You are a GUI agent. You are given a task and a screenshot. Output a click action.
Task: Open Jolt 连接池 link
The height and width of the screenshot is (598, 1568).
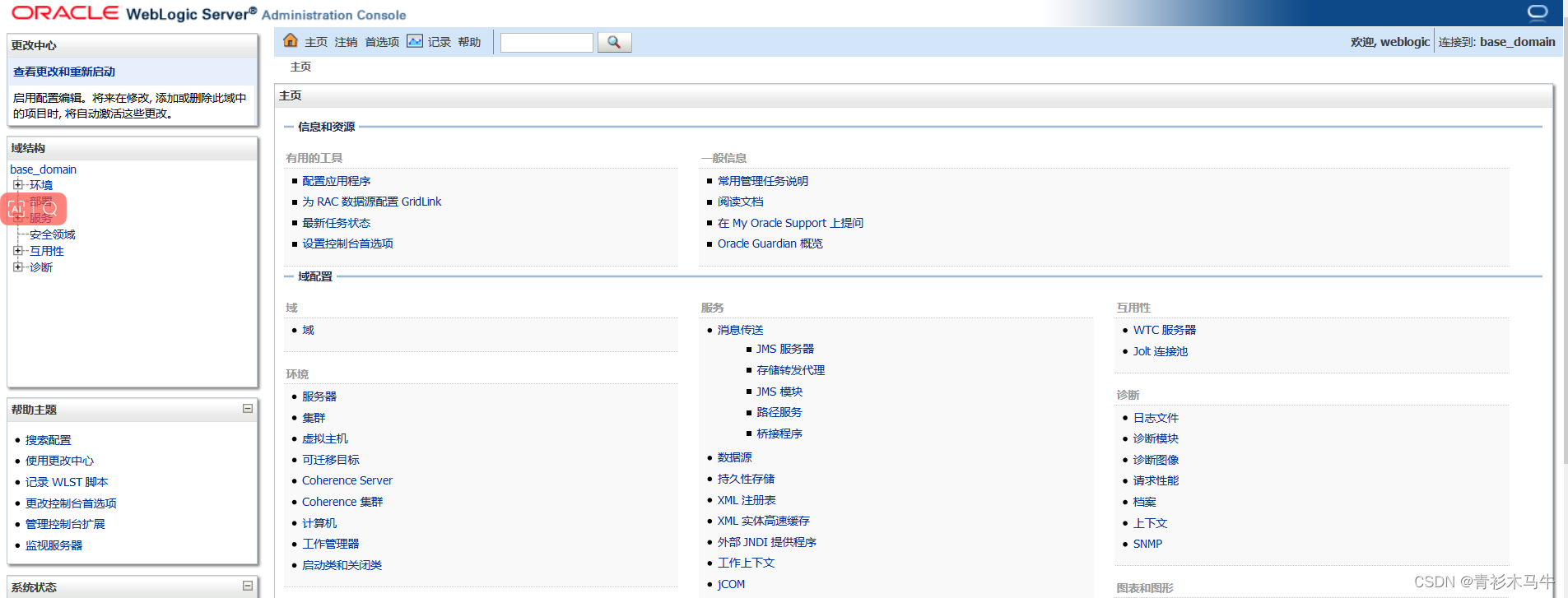[x=1161, y=351]
